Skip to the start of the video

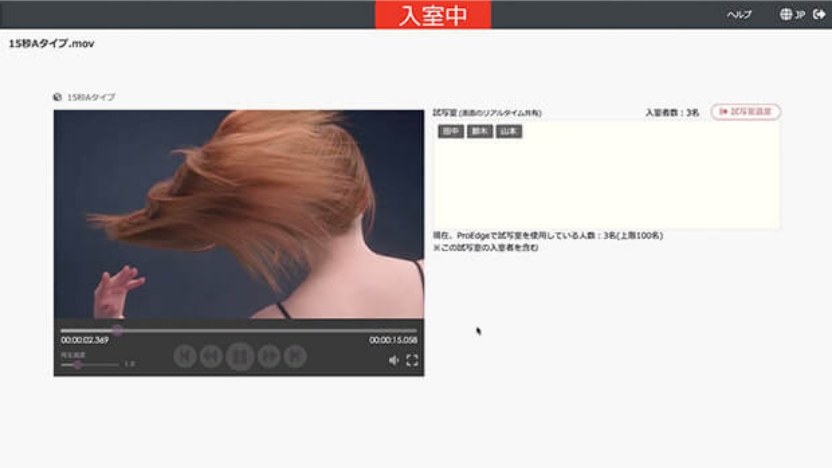[x=185, y=356]
